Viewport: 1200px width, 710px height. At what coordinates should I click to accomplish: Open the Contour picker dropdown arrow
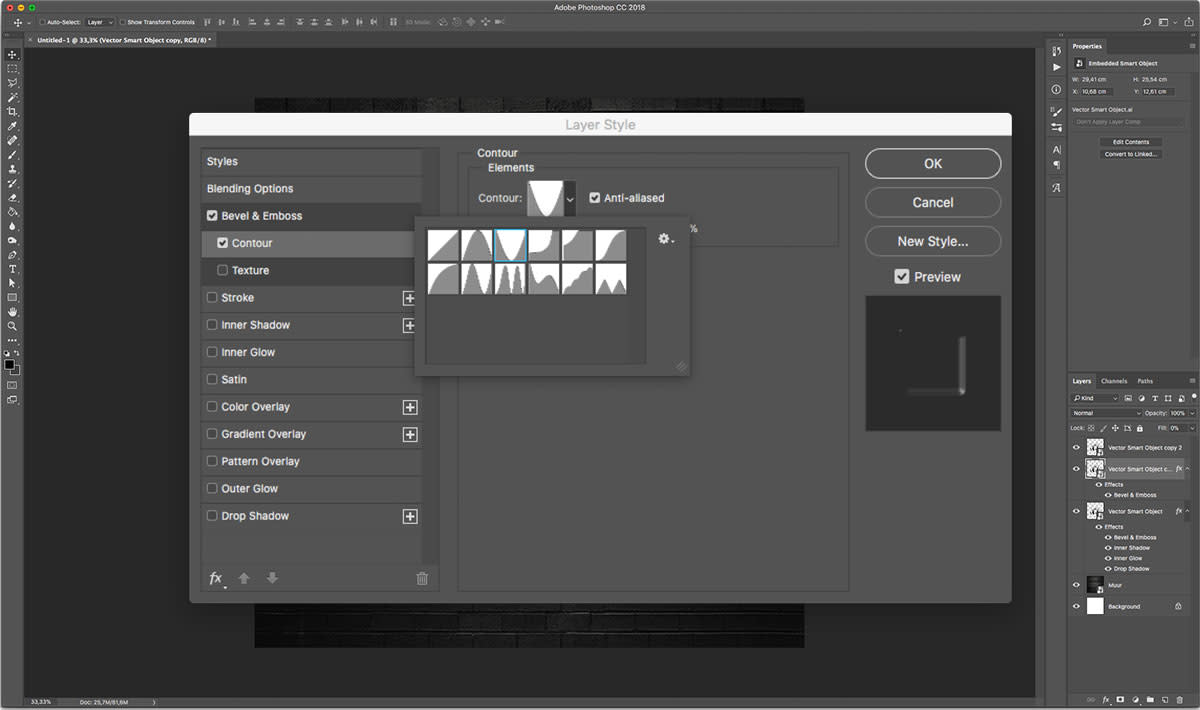coord(570,199)
